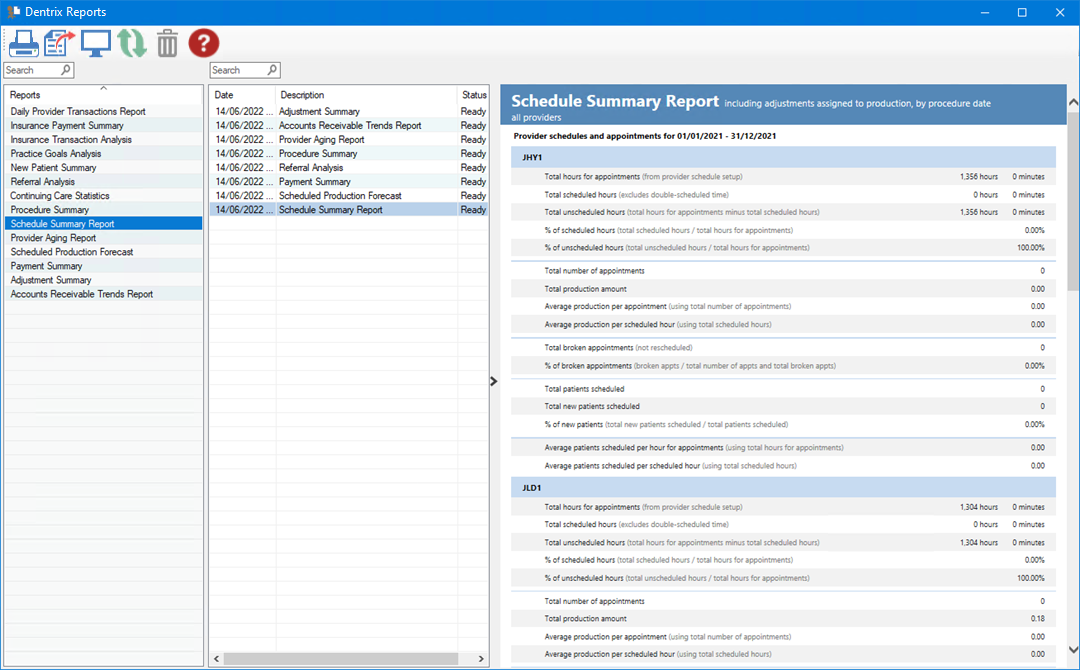Select Schedule Summary Report in Reports list

pyautogui.click(x=103, y=224)
